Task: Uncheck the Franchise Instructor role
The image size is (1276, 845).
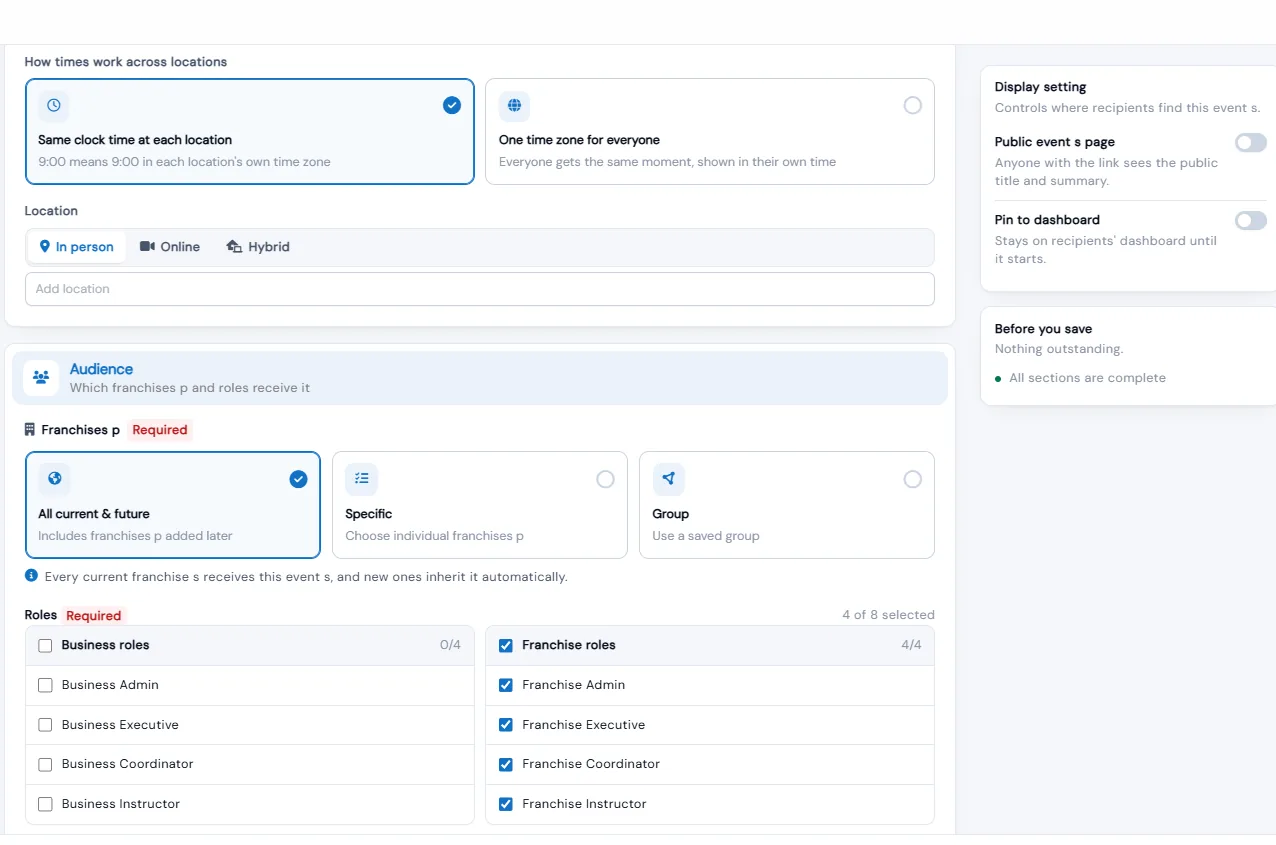Action: (505, 804)
